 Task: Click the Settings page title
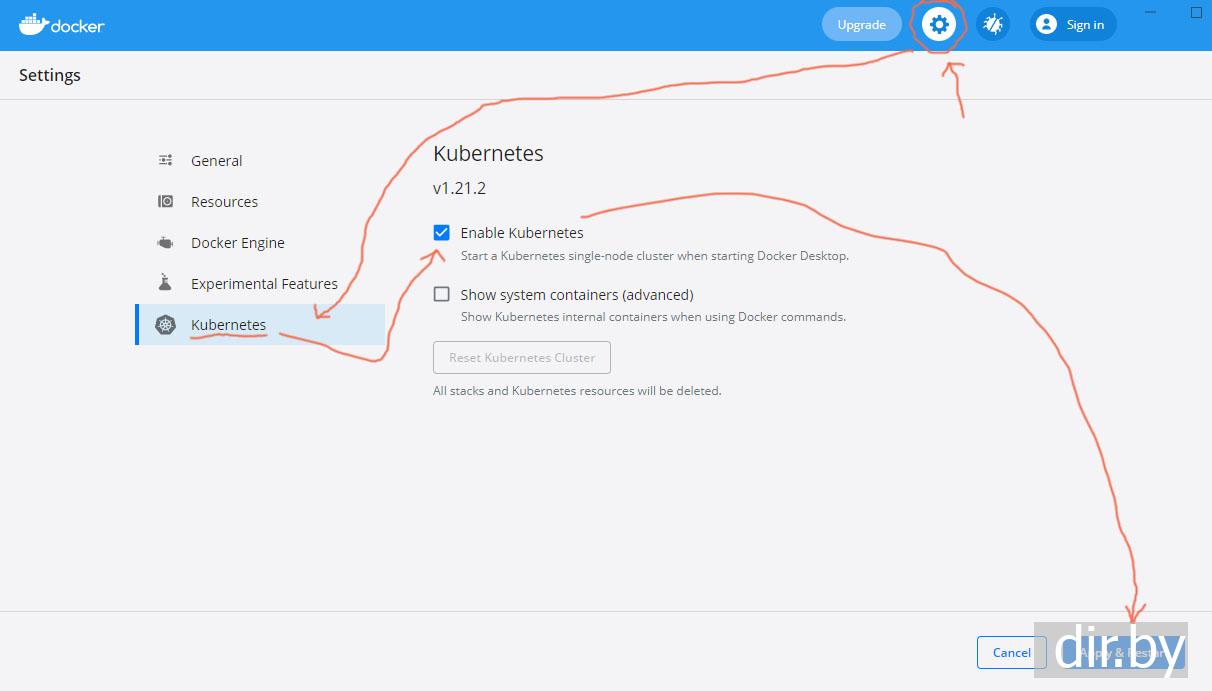50,75
